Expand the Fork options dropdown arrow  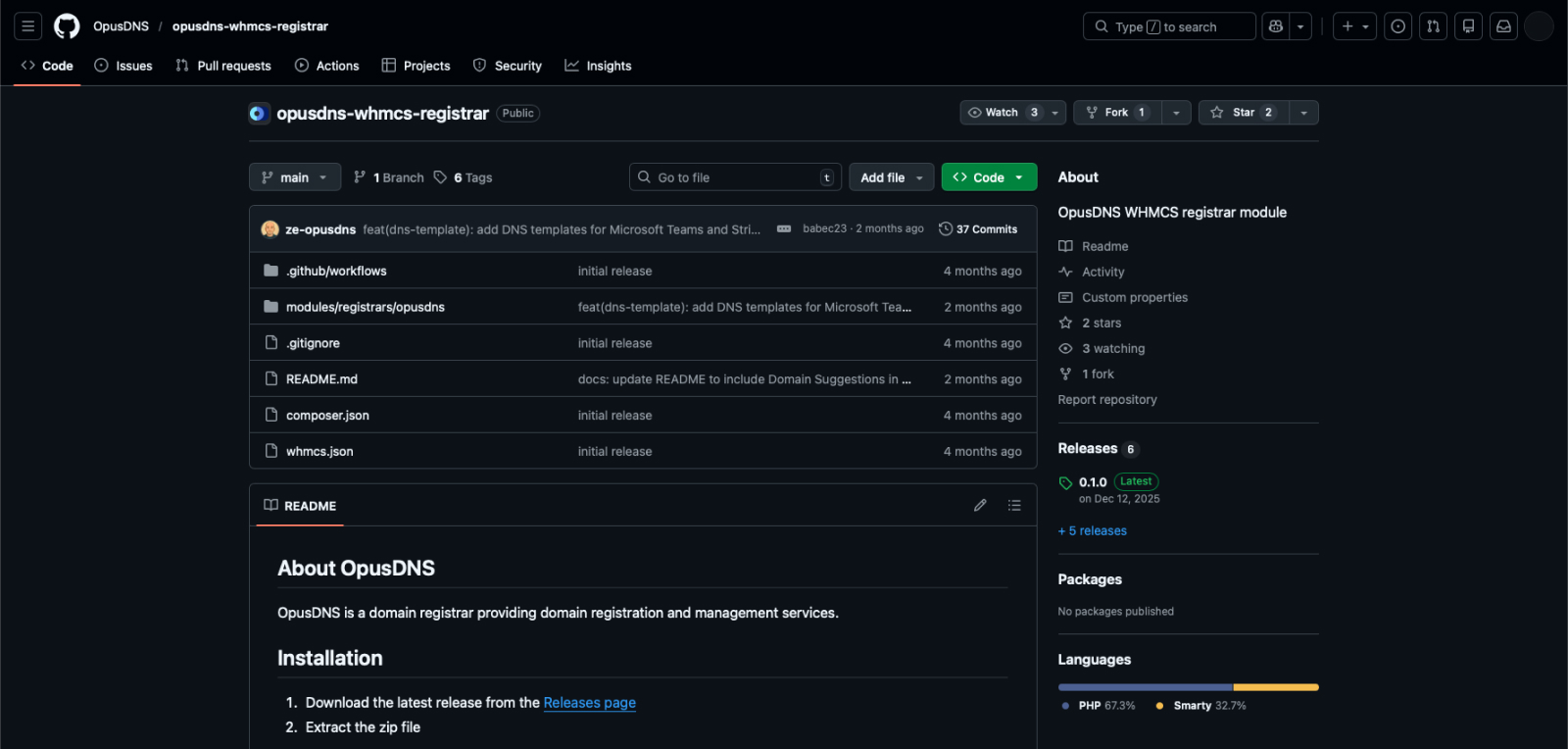[x=1177, y=113]
